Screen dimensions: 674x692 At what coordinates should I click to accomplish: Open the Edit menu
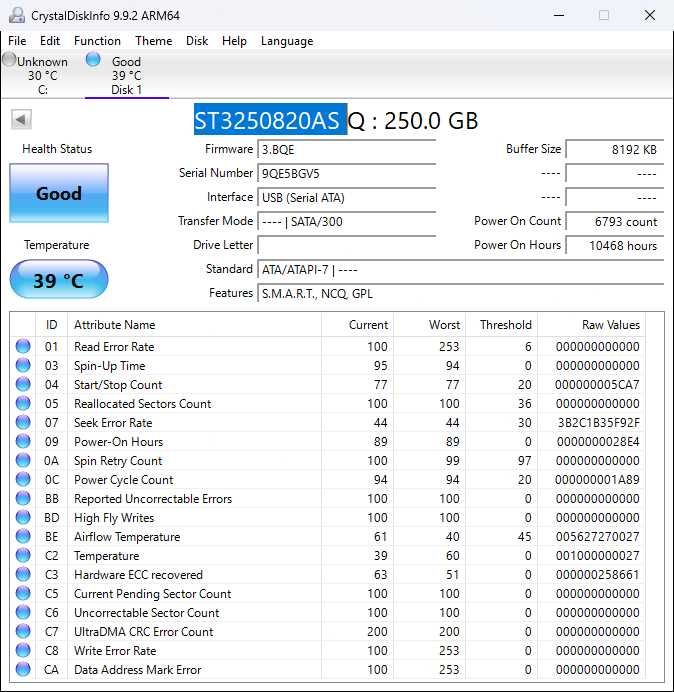50,41
